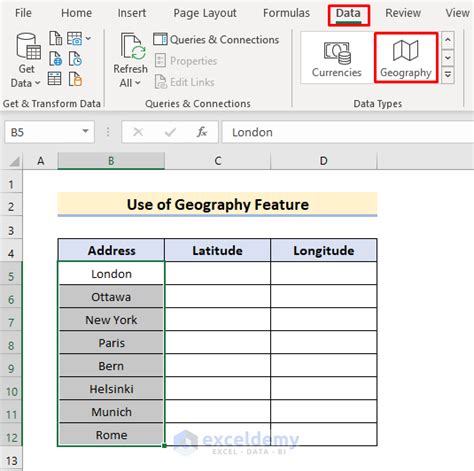Click the Select All corner triangle

coord(14,162)
